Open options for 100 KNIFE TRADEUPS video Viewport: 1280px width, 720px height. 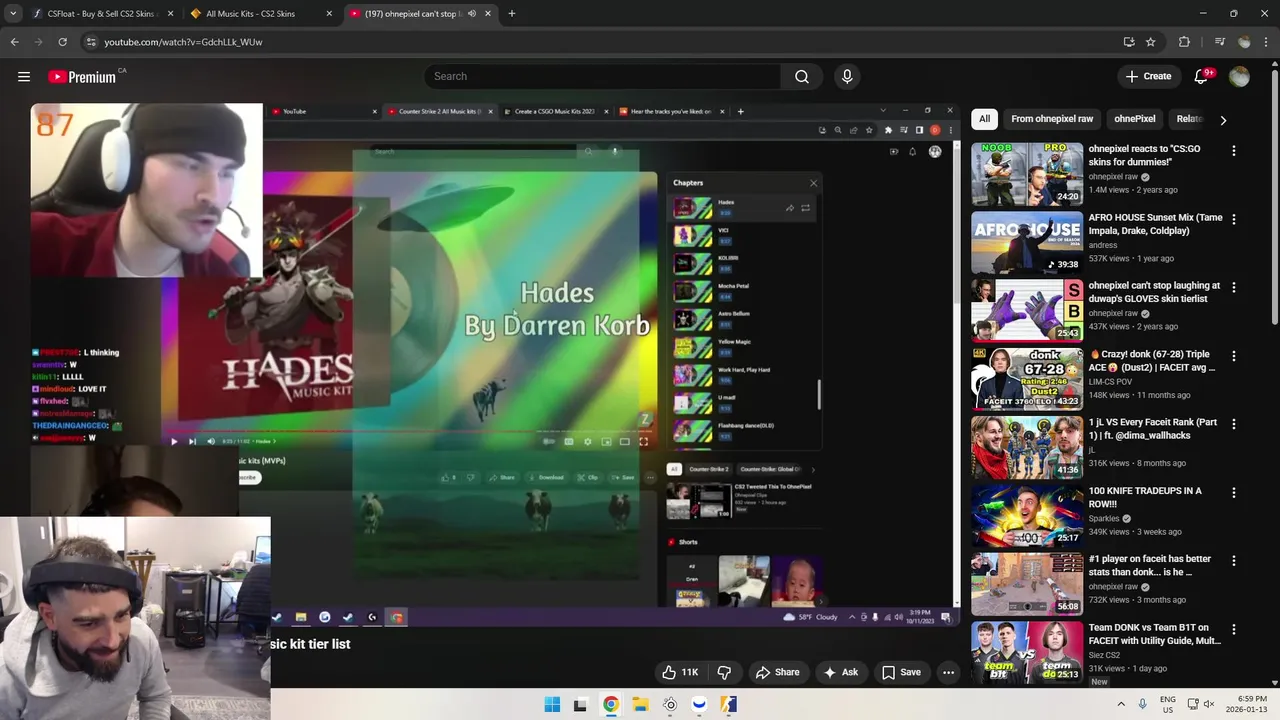pyautogui.click(x=1233, y=492)
